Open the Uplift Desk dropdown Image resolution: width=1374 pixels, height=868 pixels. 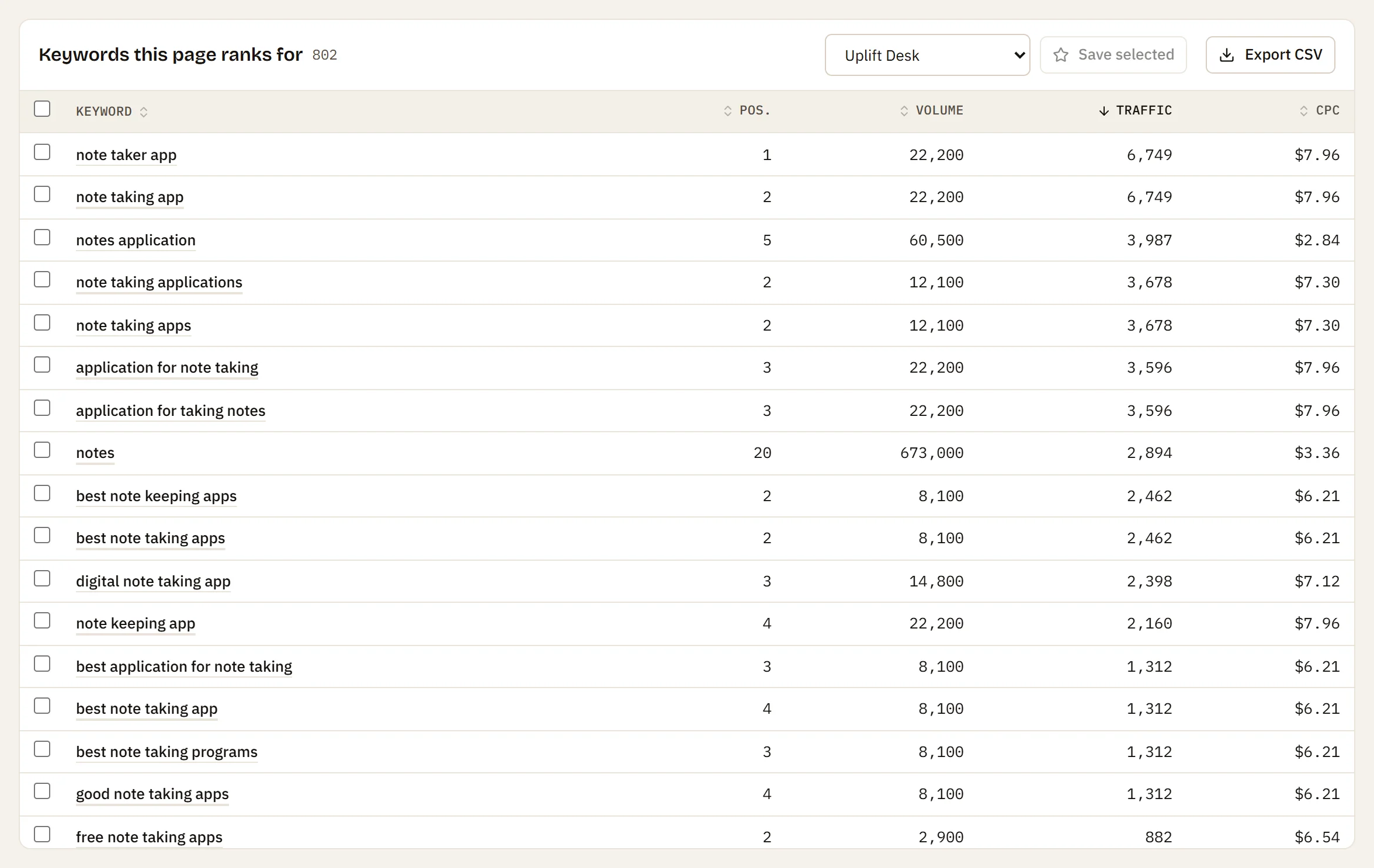(x=927, y=55)
